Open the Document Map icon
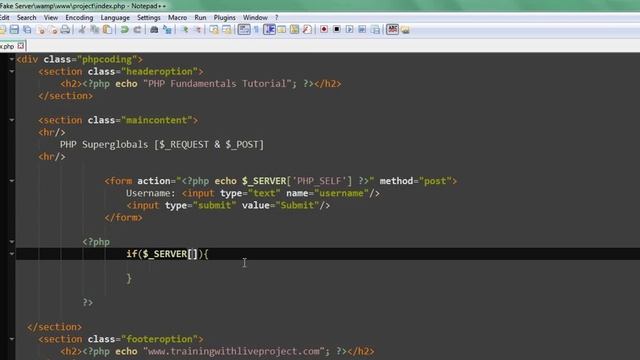This screenshot has width=640, height=360. pyautogui.click(x=294, y=29)
